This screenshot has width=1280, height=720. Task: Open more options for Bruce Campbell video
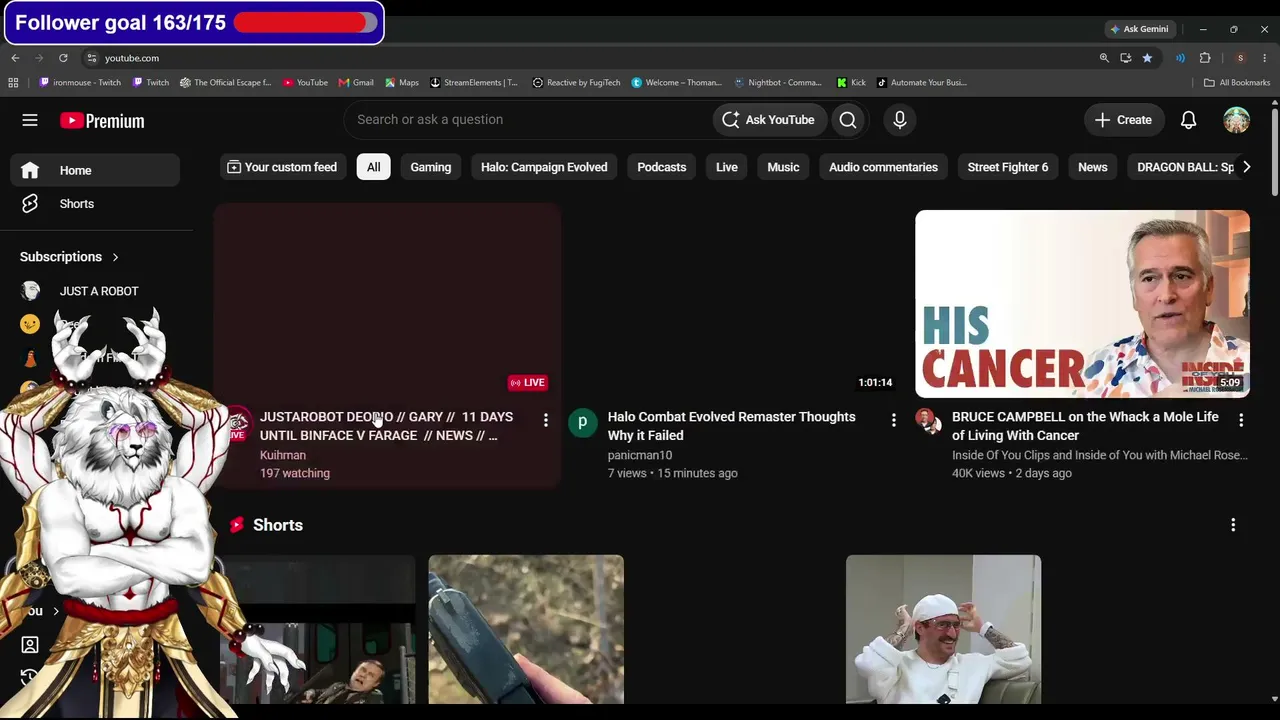[1241, 420]
